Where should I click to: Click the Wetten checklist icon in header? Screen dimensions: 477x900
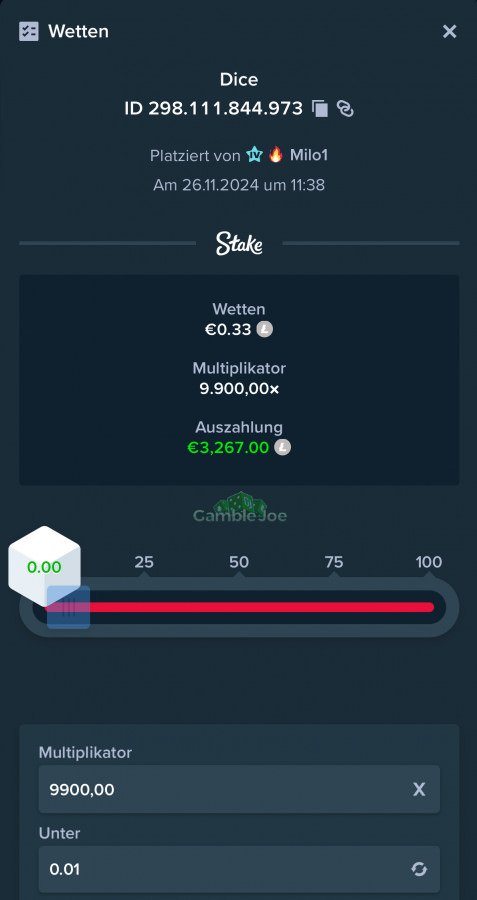[x=29, y=31]
